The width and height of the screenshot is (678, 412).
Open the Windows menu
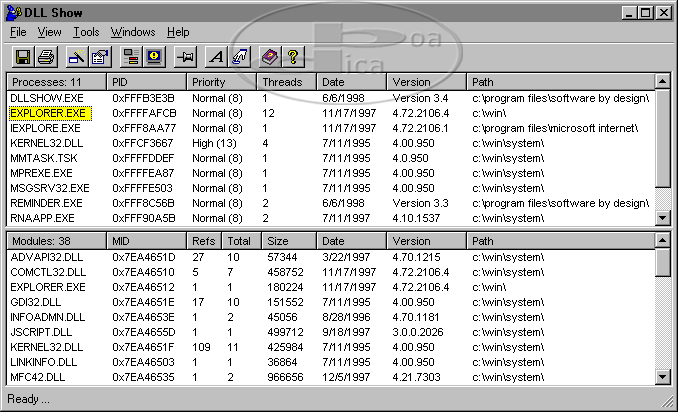pyautogui.click(x=133, y=32)
